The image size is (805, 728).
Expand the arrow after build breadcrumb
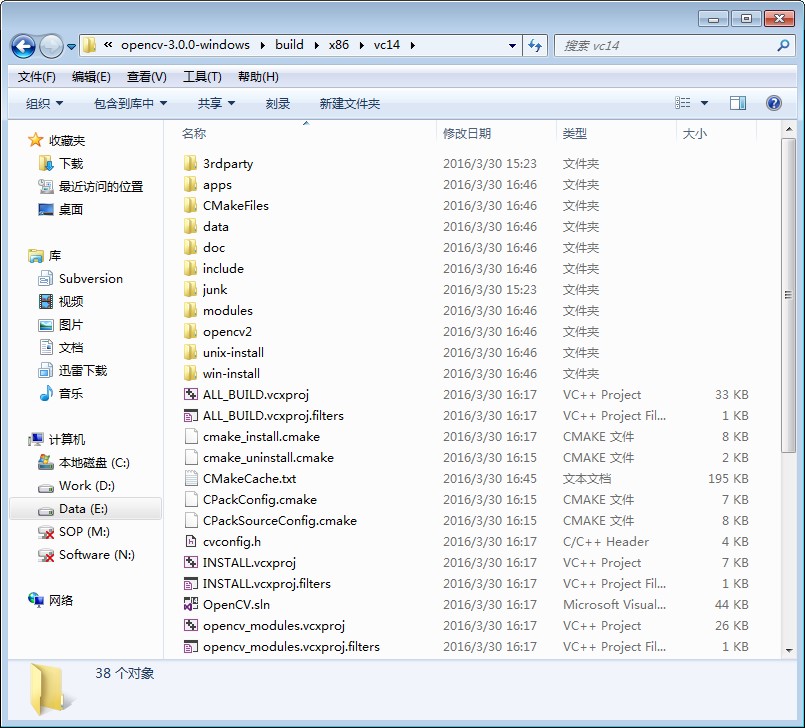tap(317, 46)
